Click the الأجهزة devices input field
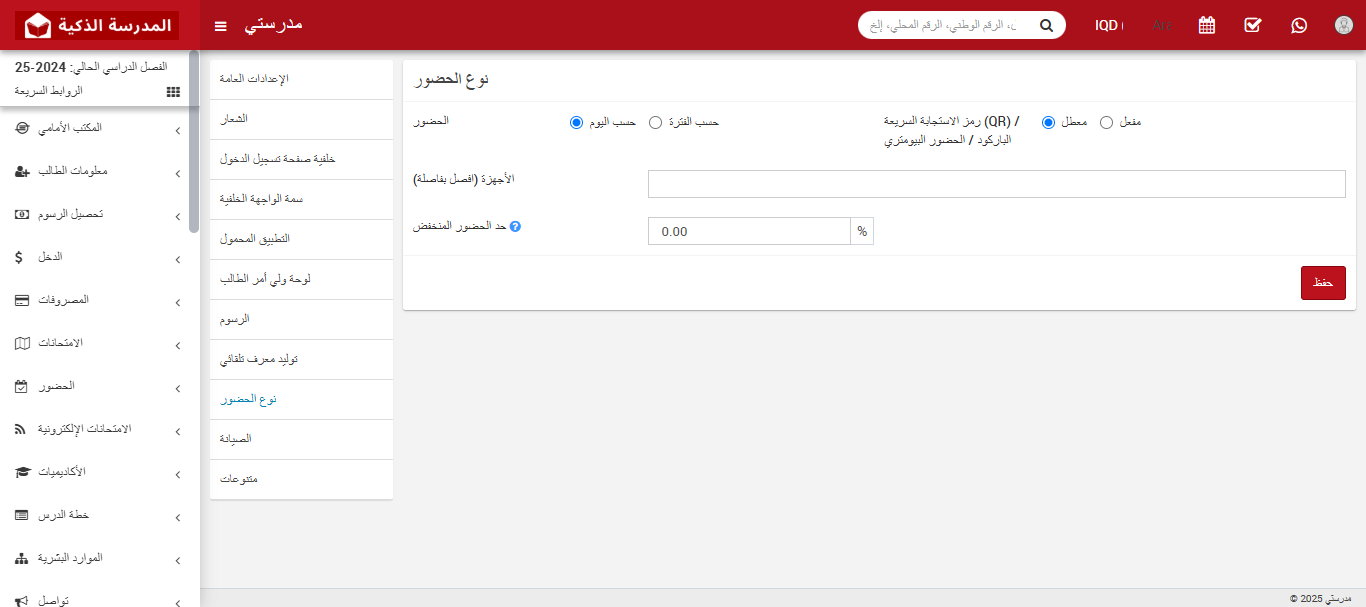The width and height of the screenshot is (1366, 607). click(996, 184)
